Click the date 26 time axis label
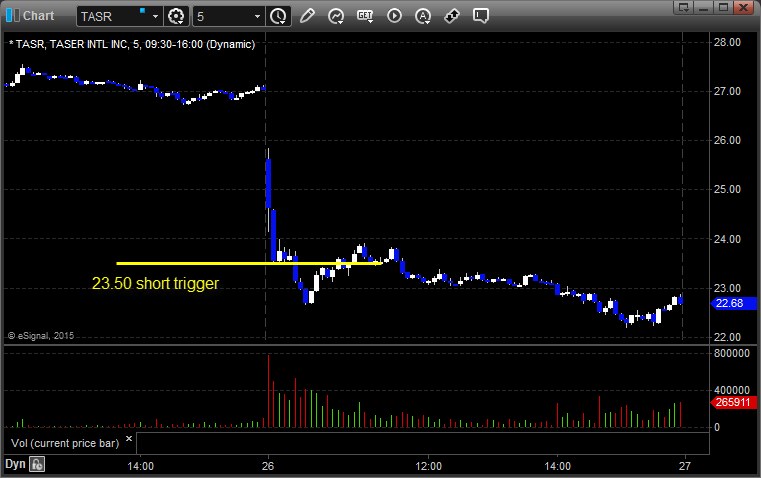The width and height of the screenshot is (761, 478). (268, 466)
